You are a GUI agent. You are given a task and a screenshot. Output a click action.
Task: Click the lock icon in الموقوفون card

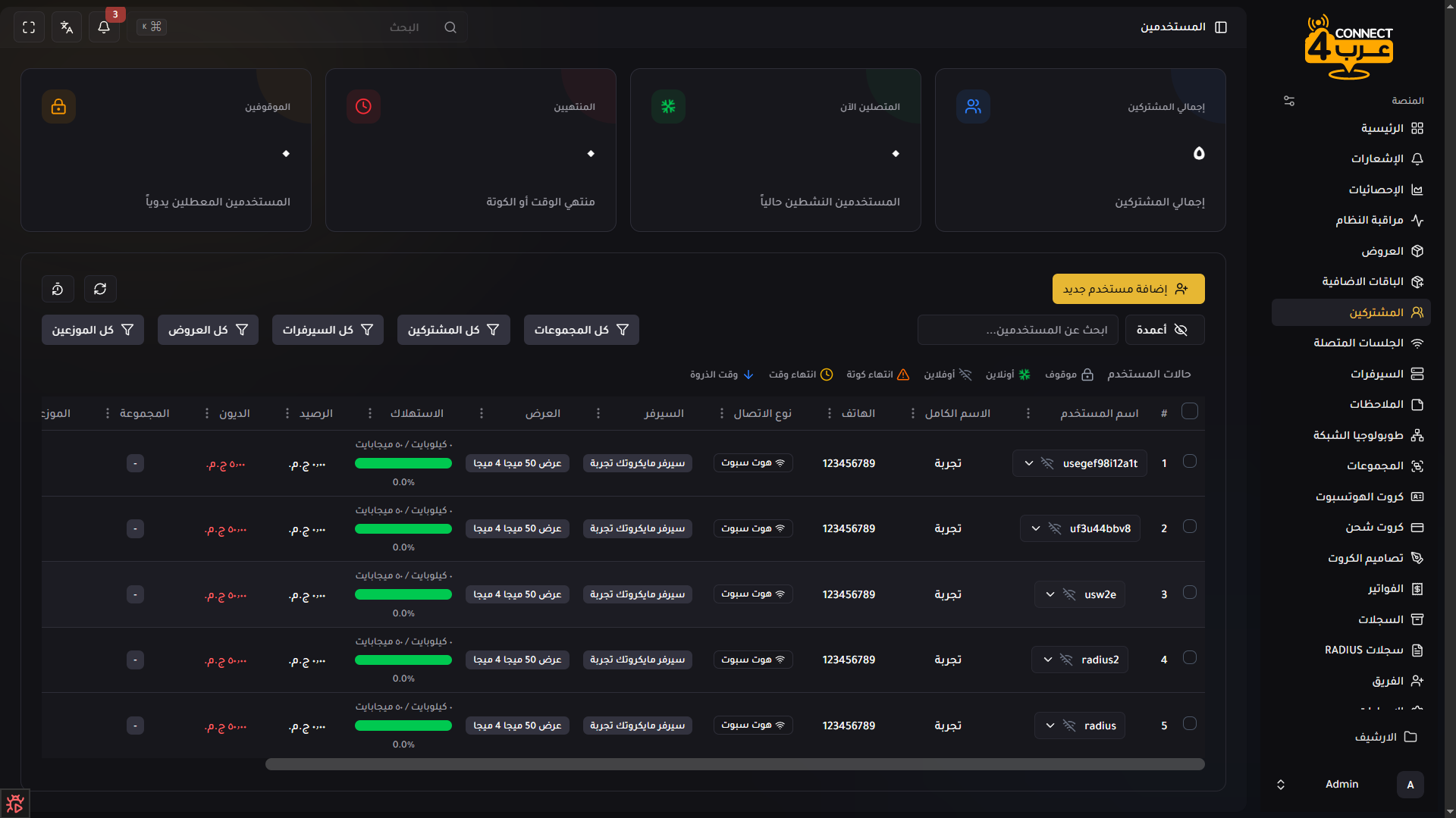coord(58,107)
